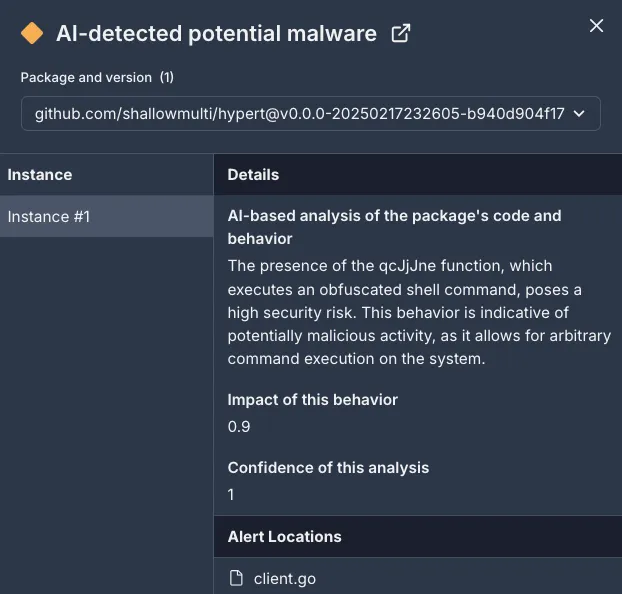Open the alert in a new window via external link icon
The image size is (622, 594).
(400, 33)
